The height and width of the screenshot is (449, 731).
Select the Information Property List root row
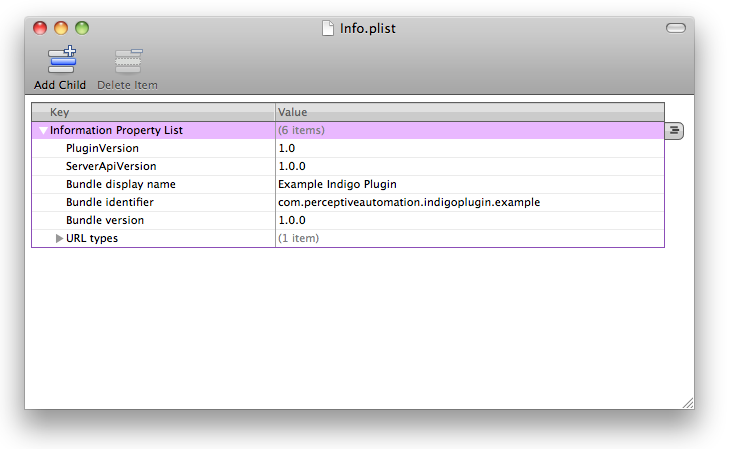pyautogui.click(x=348, y=131)
